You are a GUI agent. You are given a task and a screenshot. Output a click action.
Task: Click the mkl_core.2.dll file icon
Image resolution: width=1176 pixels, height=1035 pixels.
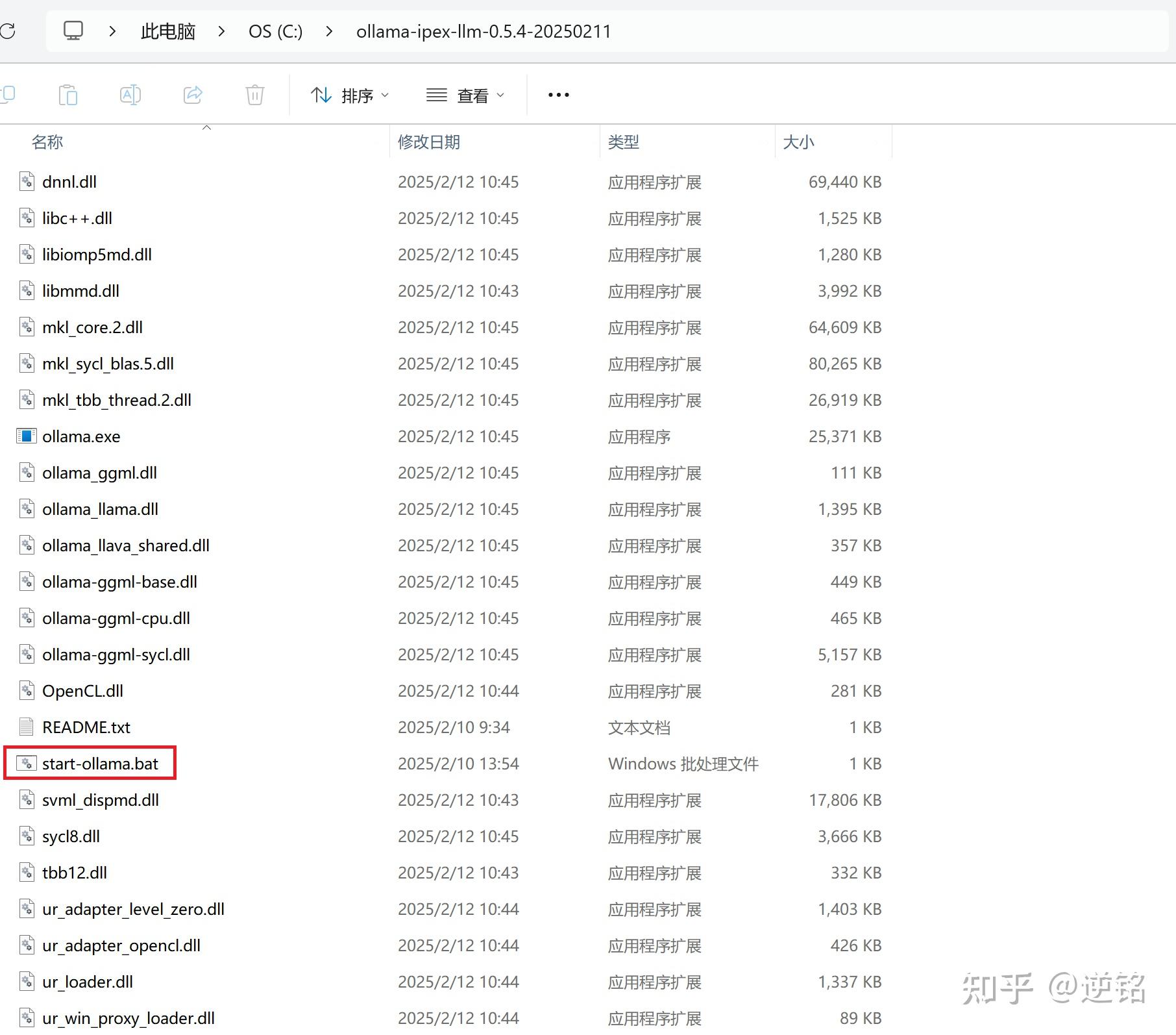[27, 327]
